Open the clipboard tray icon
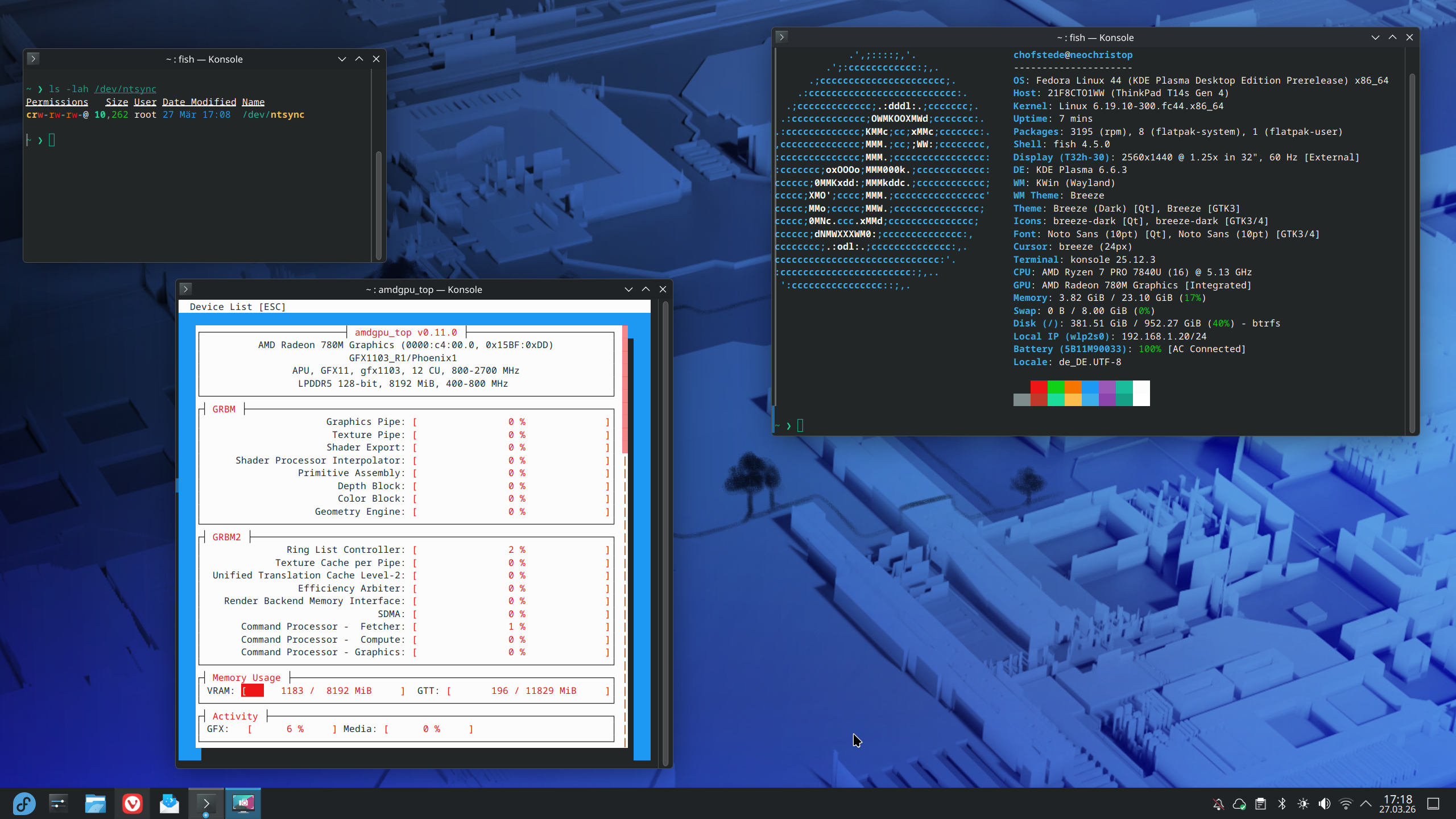This screenshot has width=1456, height=819. tap(1260, 804)
